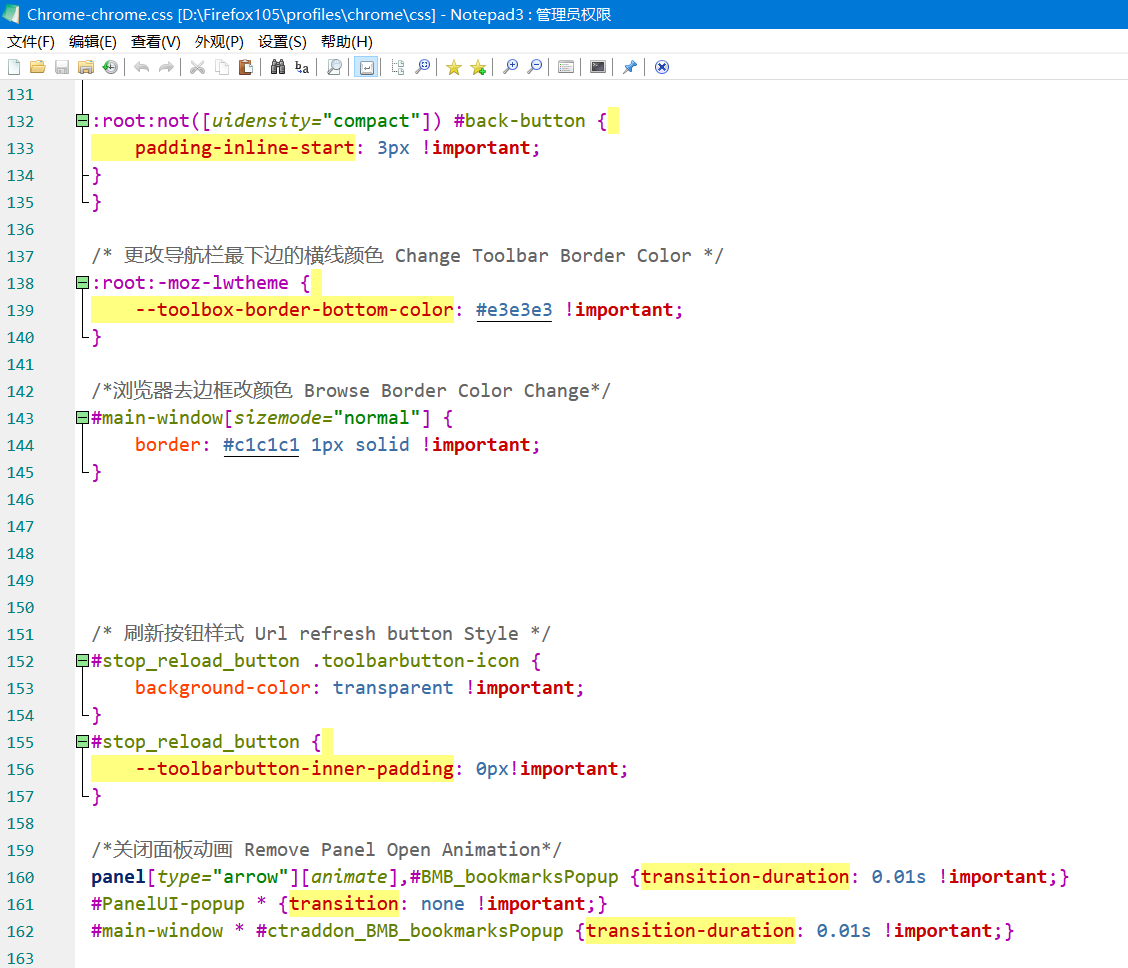Click the Zoom Out magnifier icon
Screen dimensions: 1128x968
coord(535,67)
